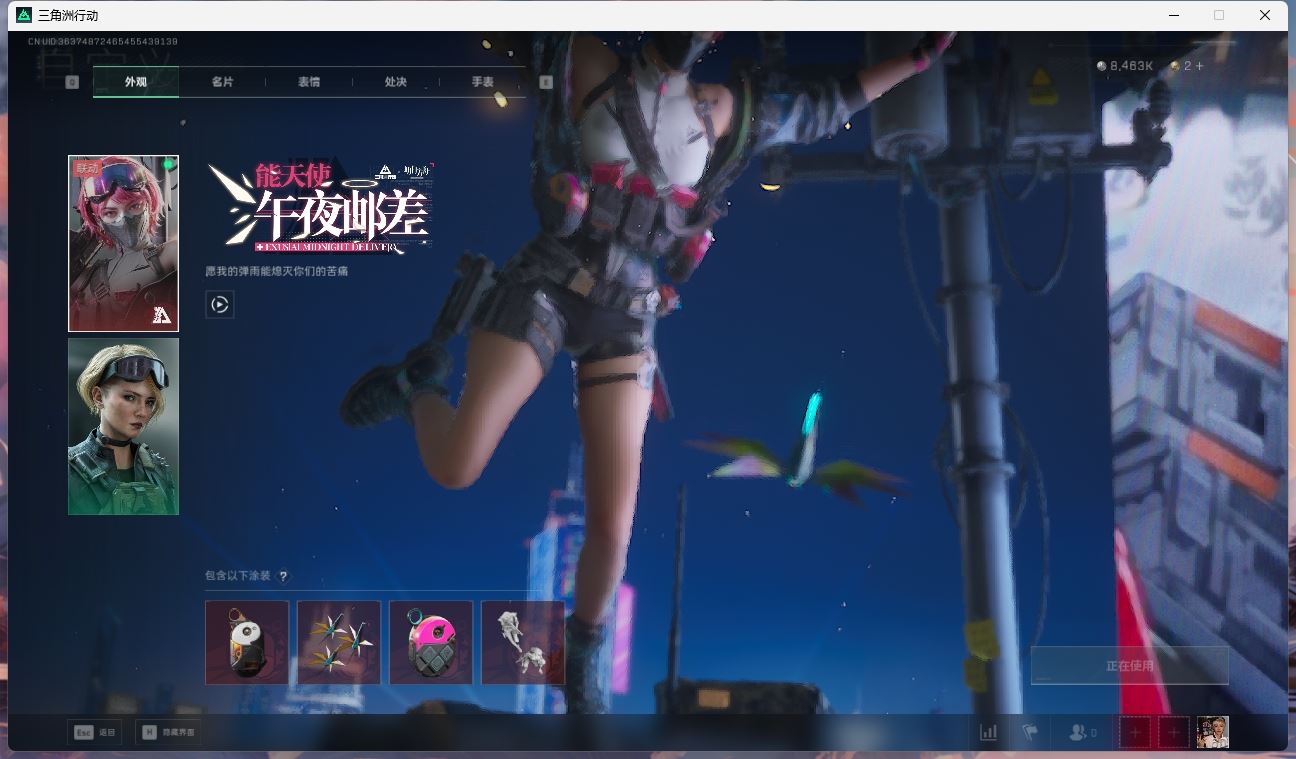Click the flag icon in bottom bar

pos(1029,733)
